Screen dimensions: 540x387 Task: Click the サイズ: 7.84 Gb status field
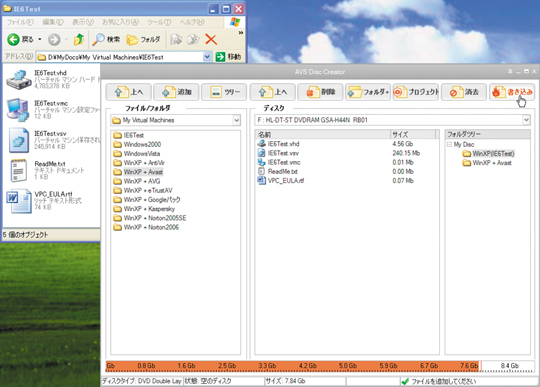click(305, 381)
